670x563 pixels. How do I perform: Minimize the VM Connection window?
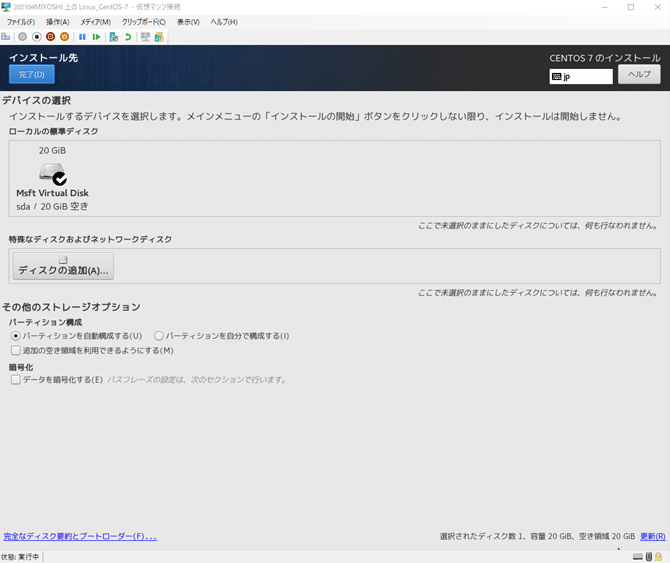(605, 7)
